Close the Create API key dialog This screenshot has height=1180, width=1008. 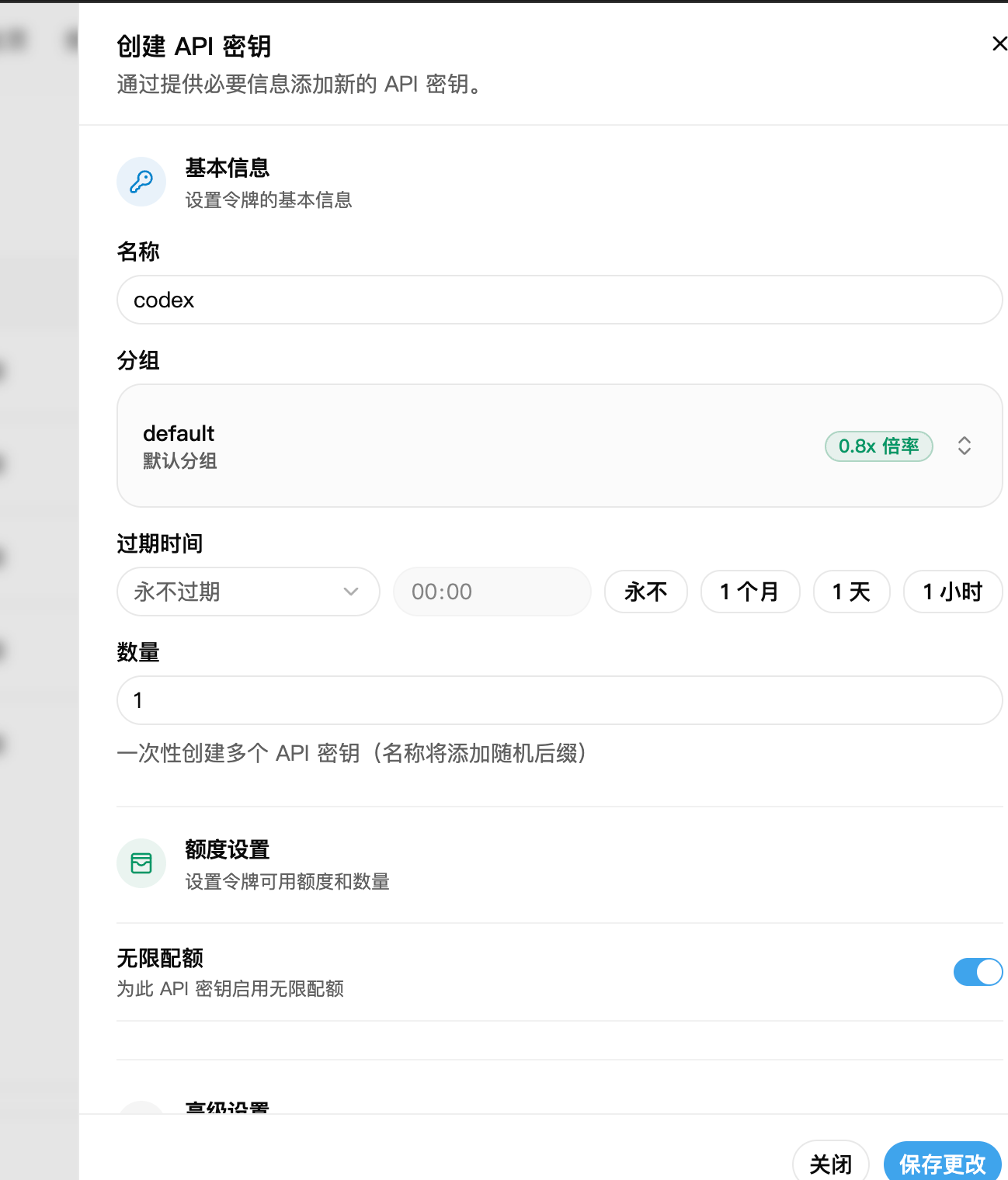999,44
